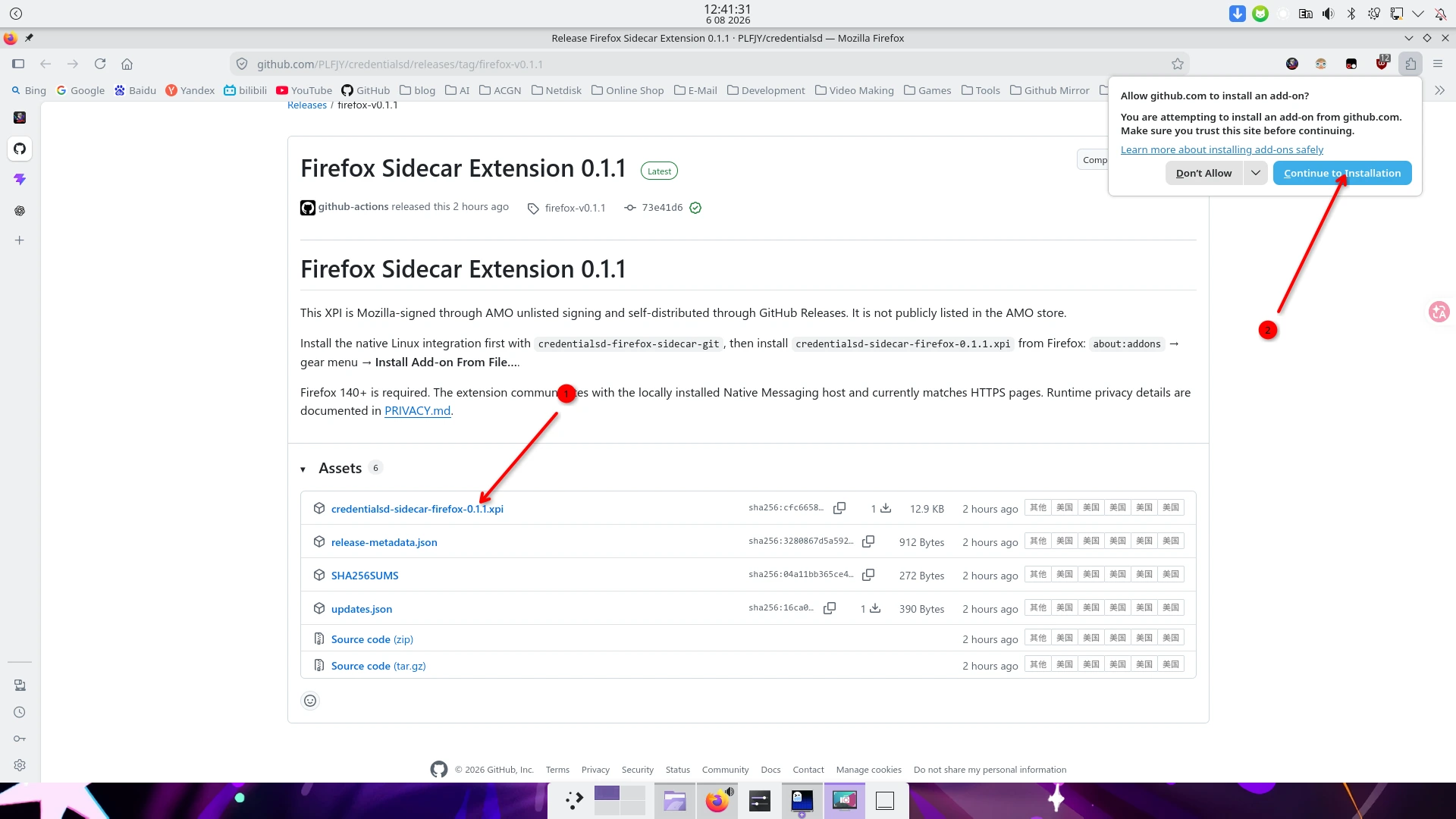1456x819 pixels.
Task: Open the system tray download manager icon
Action: pos(1238,14)
